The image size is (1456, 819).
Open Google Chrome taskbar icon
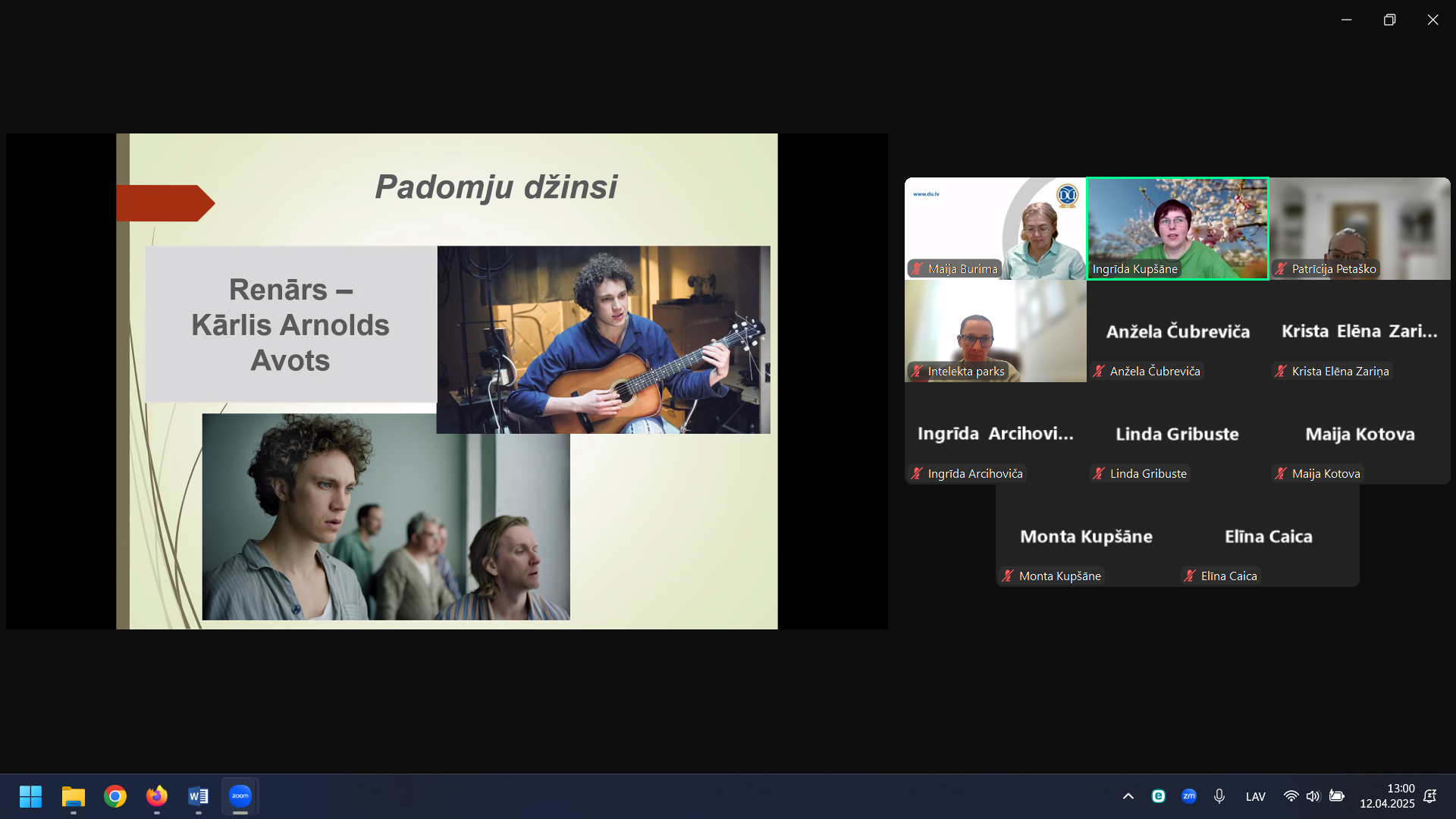[x=115, y=796]
